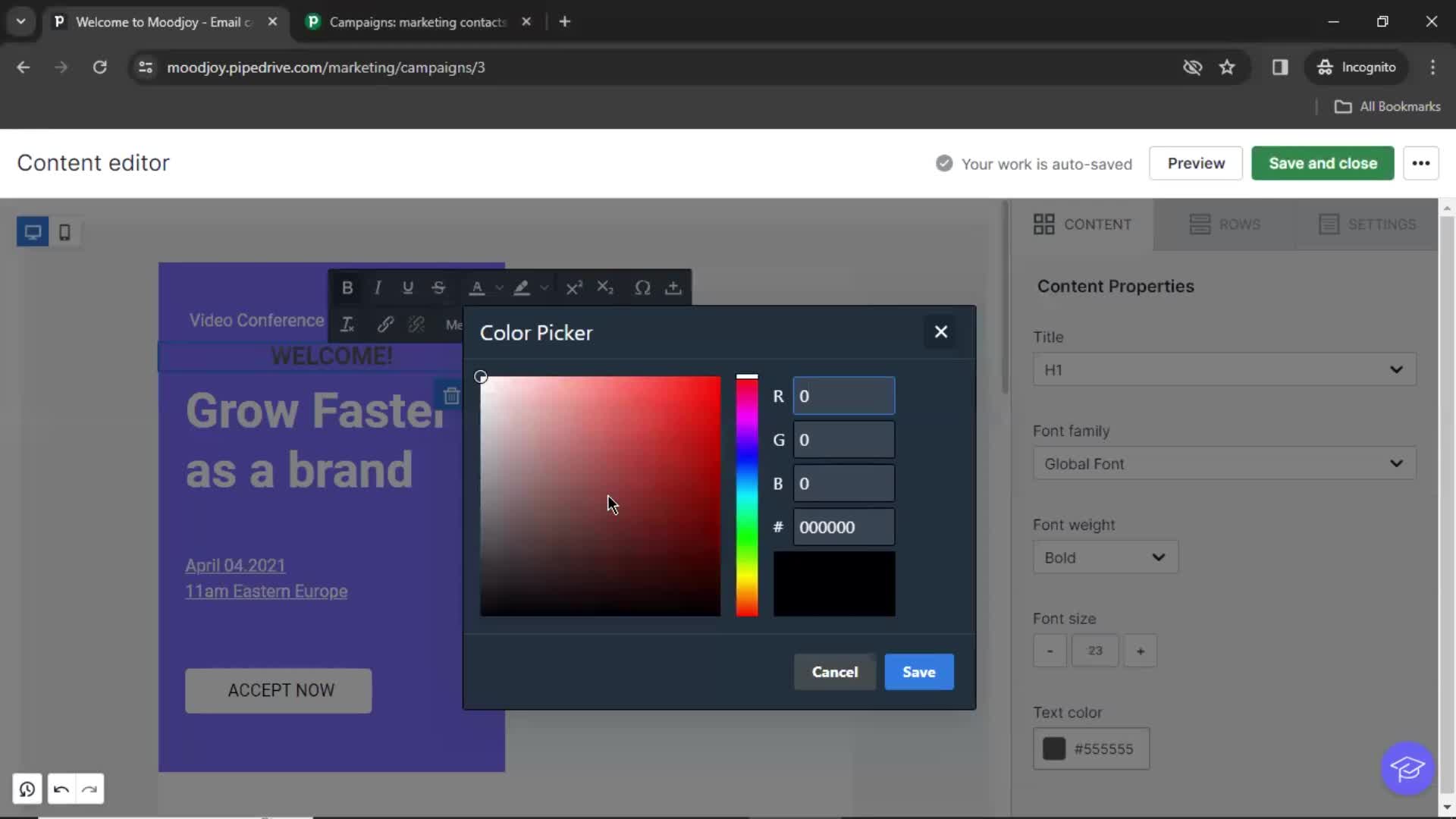Click the Preview button

pyautogui.click(x=1196, y=163)
